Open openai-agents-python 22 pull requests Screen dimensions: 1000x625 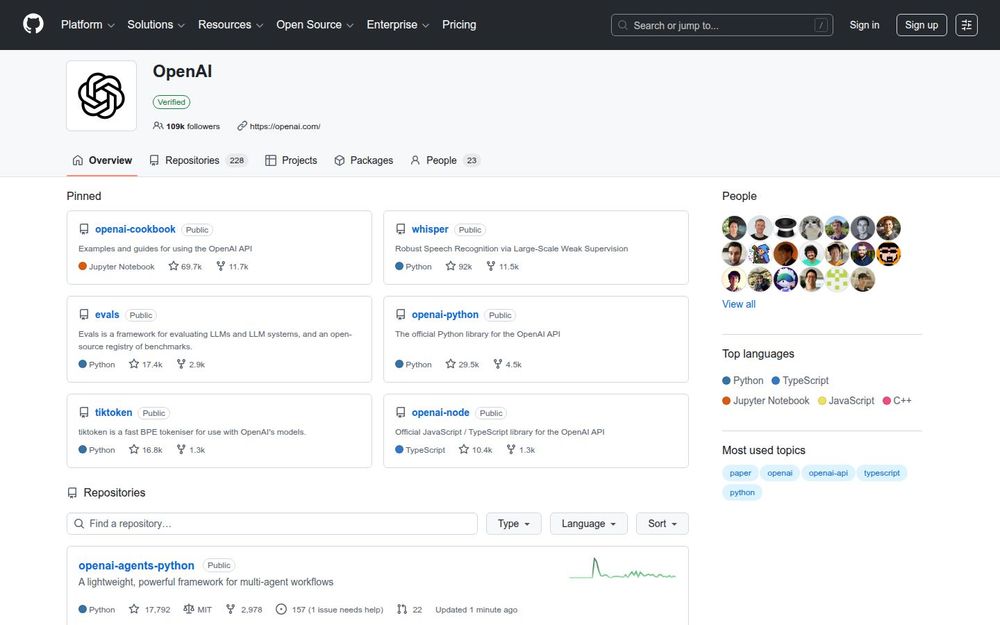point(409,610)
